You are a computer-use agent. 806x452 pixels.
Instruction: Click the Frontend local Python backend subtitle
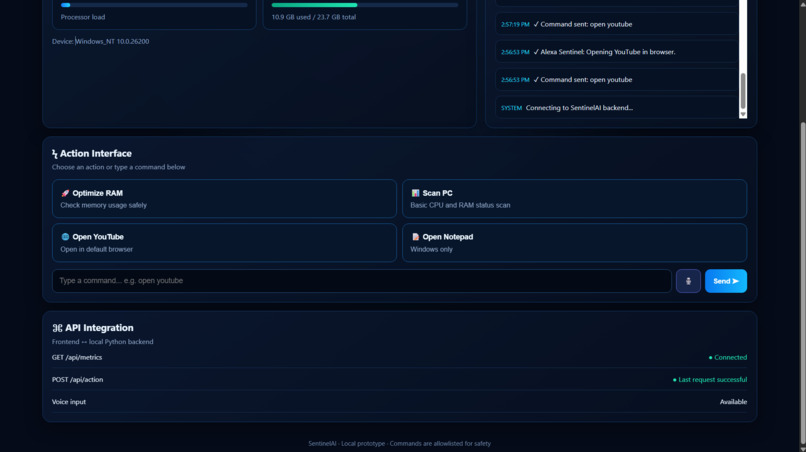(103, 342)
